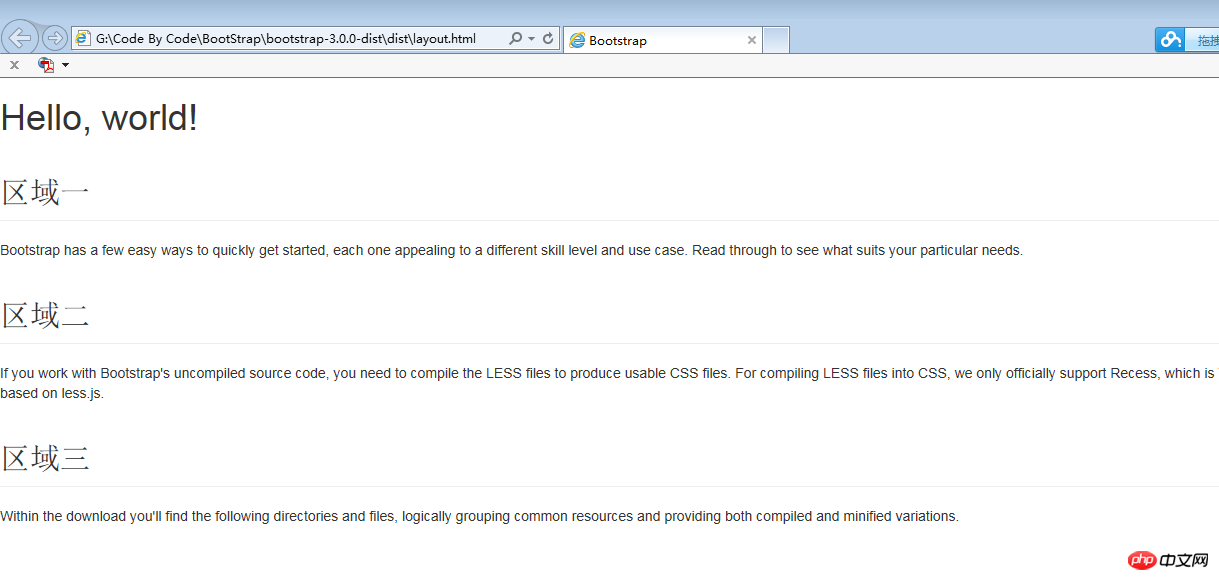This screenshot has width=1219, height=580.
Task: Click the 区域一 section heading
Action: (46, 192)
